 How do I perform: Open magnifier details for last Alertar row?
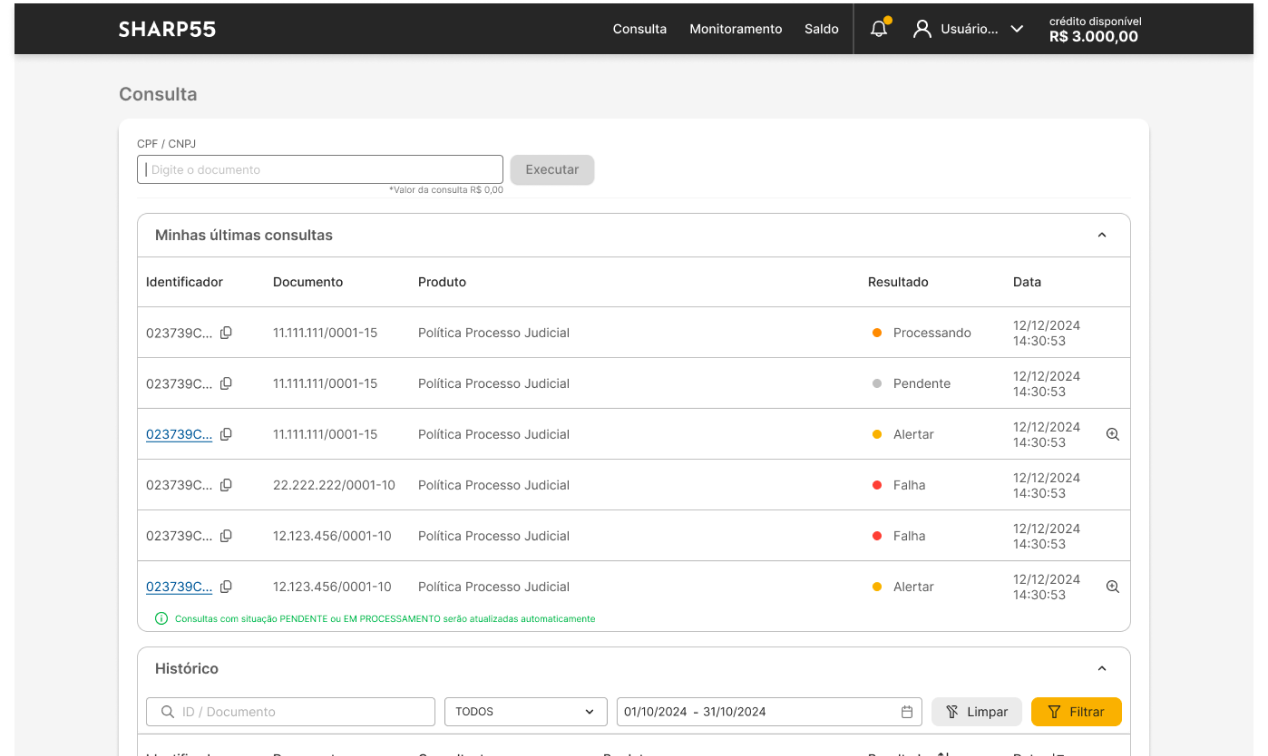pos(1112,587)
